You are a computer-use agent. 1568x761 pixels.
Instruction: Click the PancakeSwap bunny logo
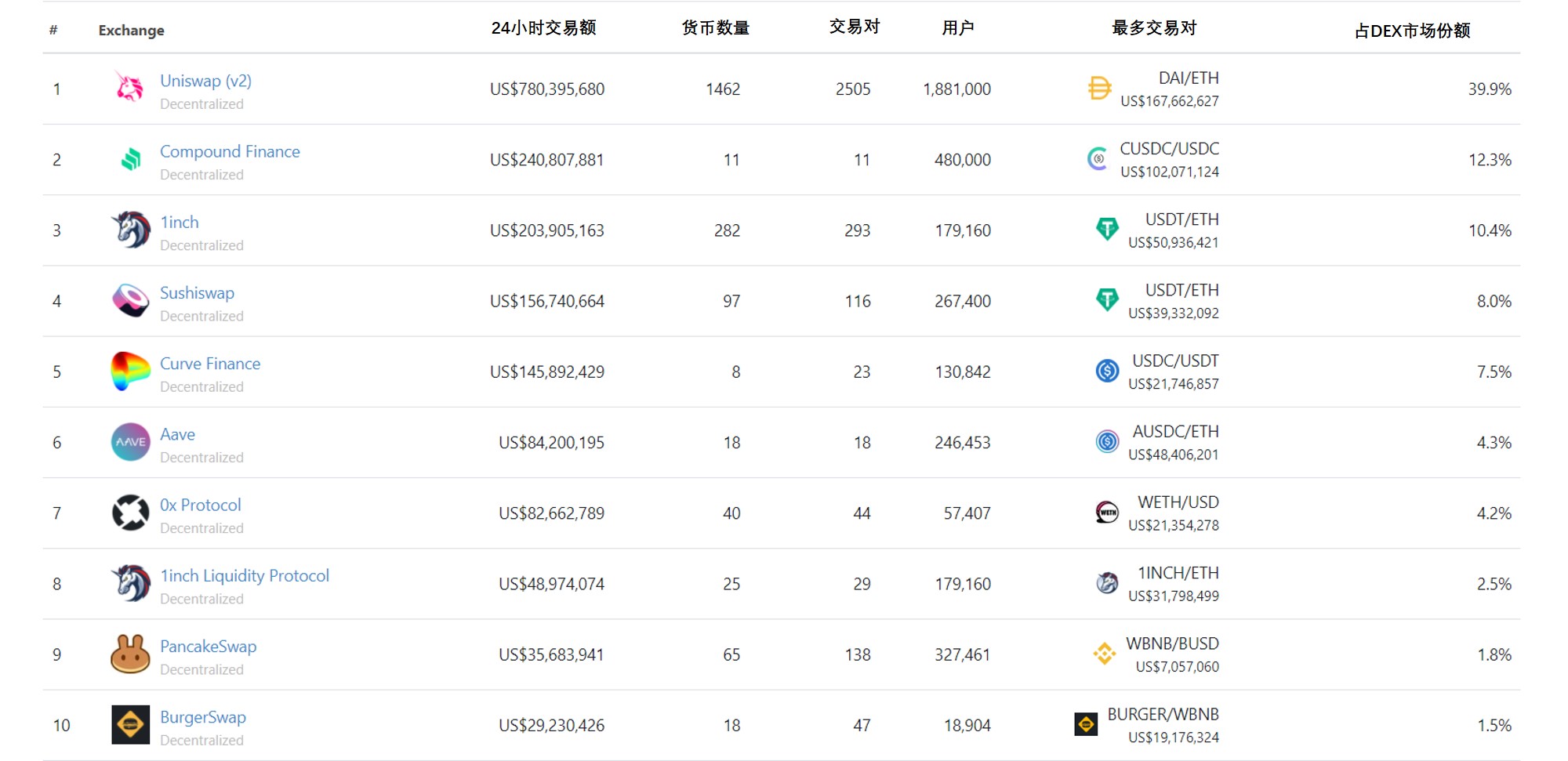click(130, 654)
